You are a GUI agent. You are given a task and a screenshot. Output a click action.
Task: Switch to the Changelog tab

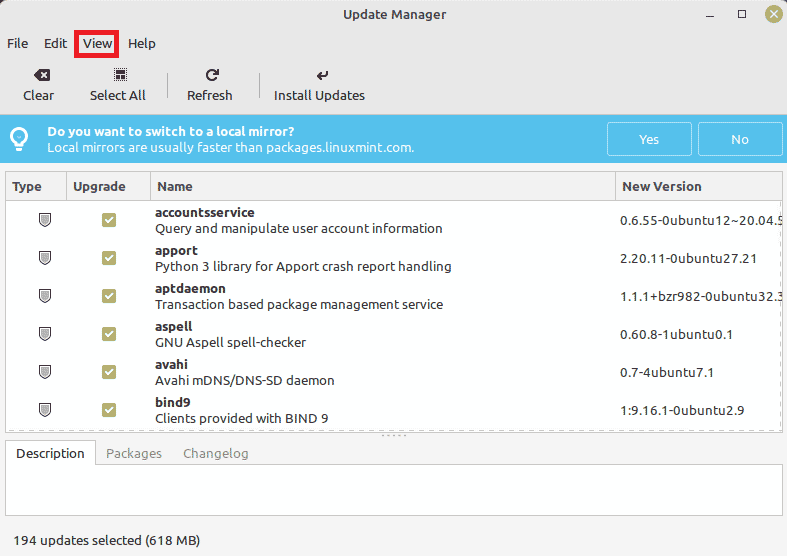click(x=216, y=453)
